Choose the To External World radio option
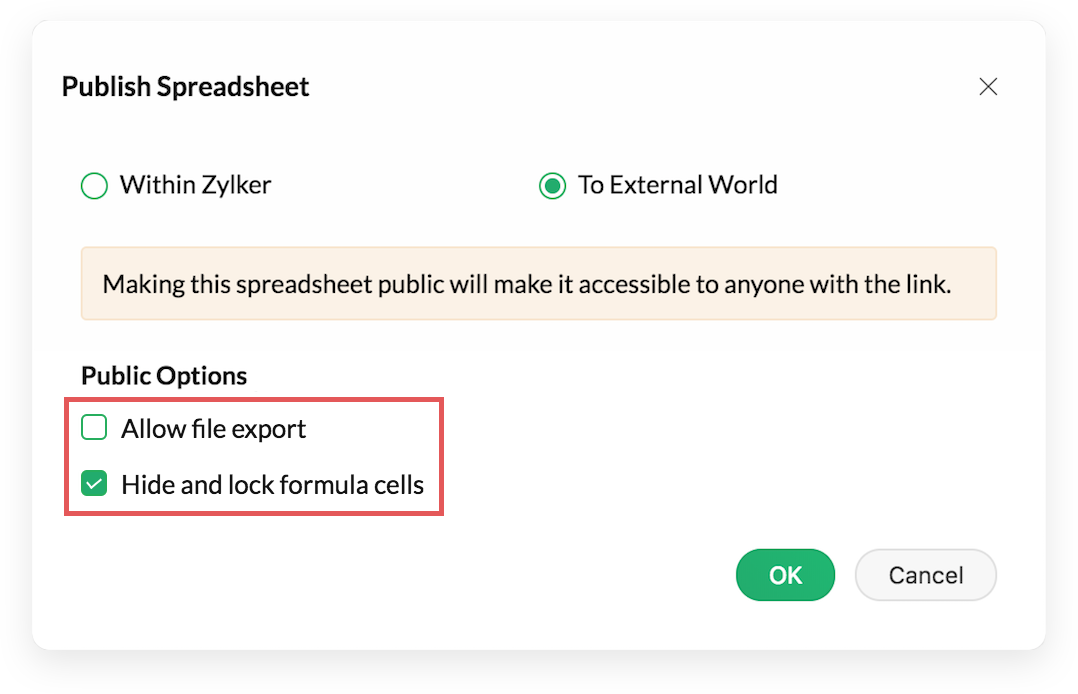The height and width of the screenshot is (694, 1078). tap(552, 186)
